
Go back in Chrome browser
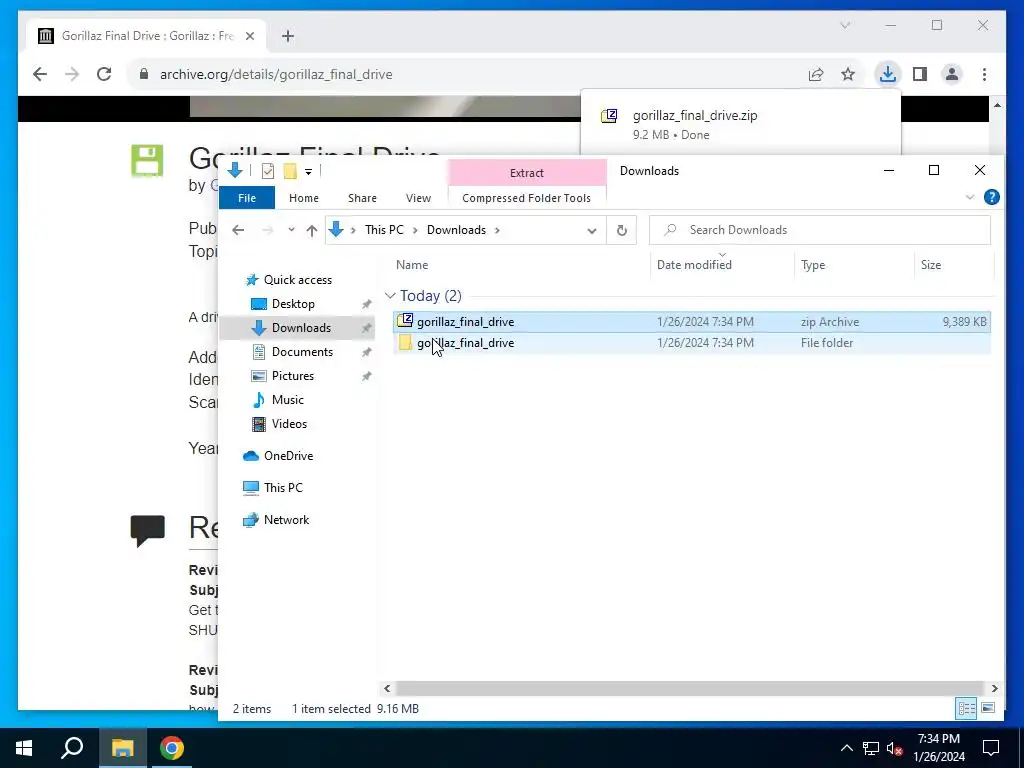tap(40, 74)
